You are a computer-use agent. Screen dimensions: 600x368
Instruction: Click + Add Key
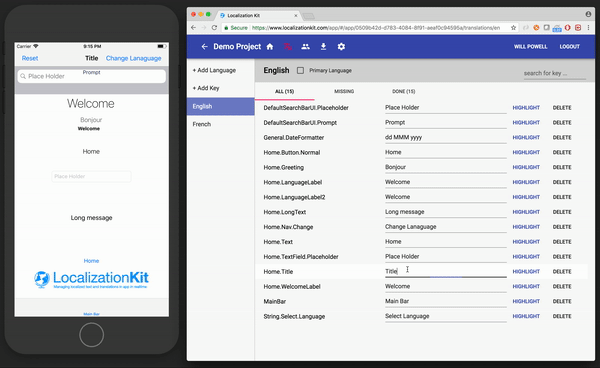(206, 88)
